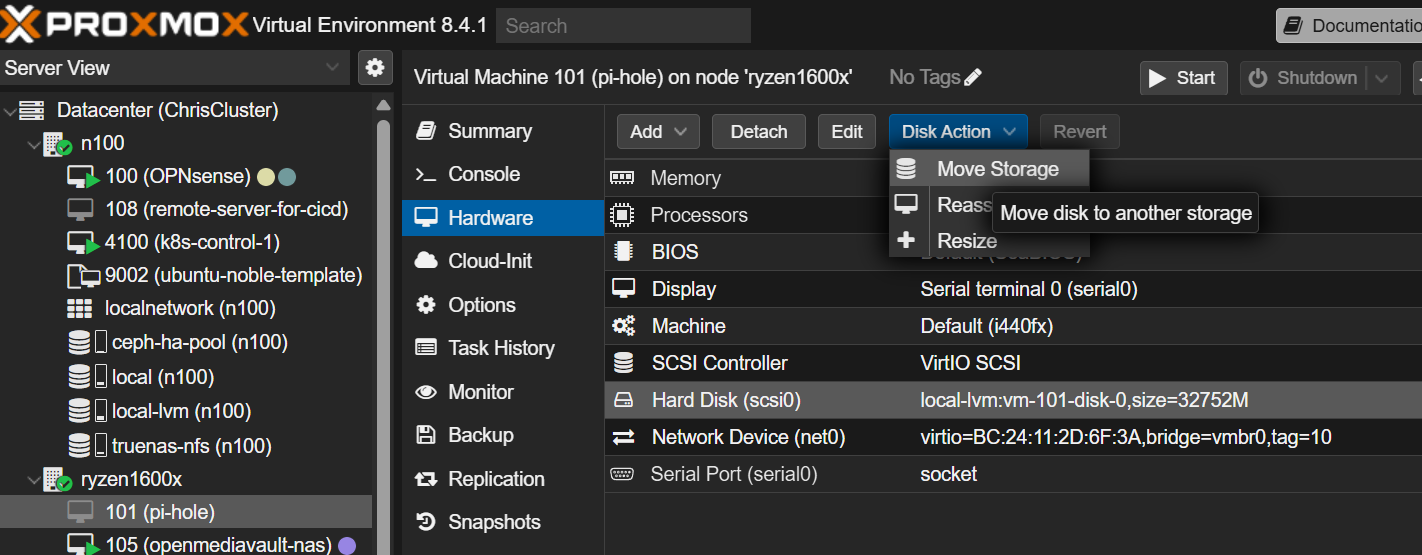Click into the Search field

pyautogui.click(x=623, y=26)
